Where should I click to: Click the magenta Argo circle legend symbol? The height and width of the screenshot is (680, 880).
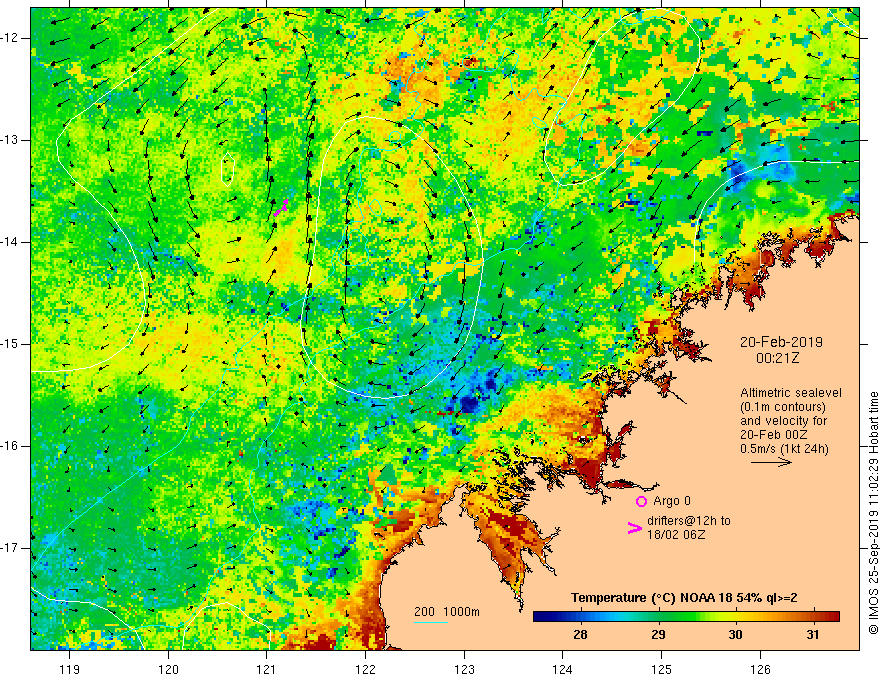point(641,501)
